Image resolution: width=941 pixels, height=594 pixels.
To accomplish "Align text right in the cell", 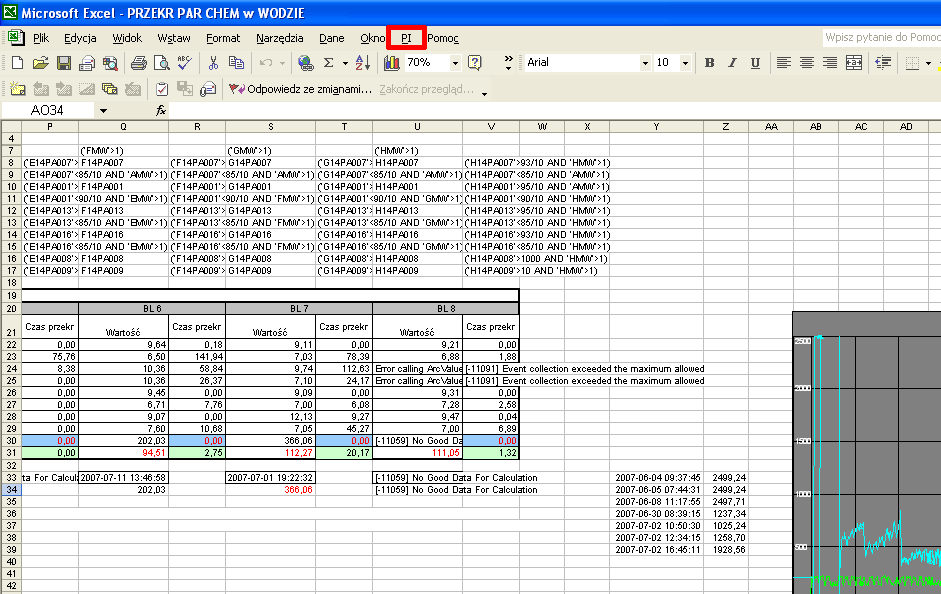I will [830, 62].
